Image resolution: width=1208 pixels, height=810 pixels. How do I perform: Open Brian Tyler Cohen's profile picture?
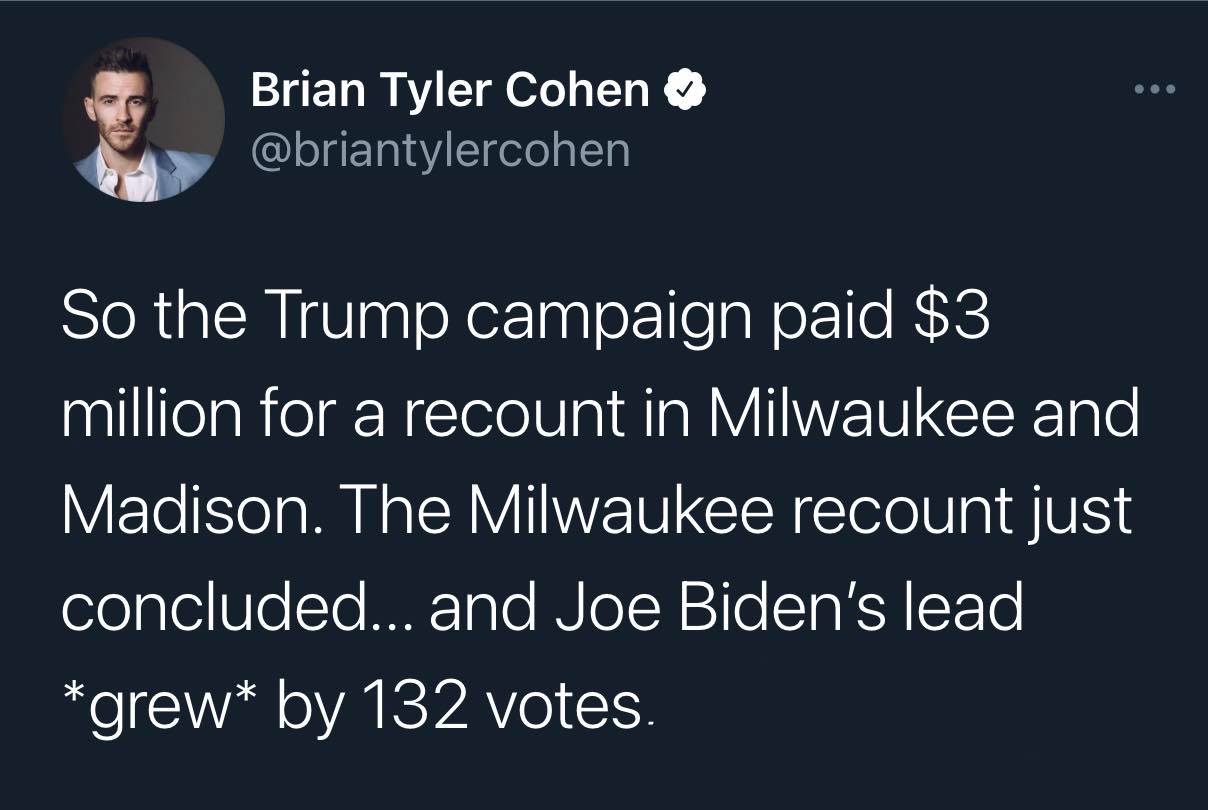tap(144, 119)
